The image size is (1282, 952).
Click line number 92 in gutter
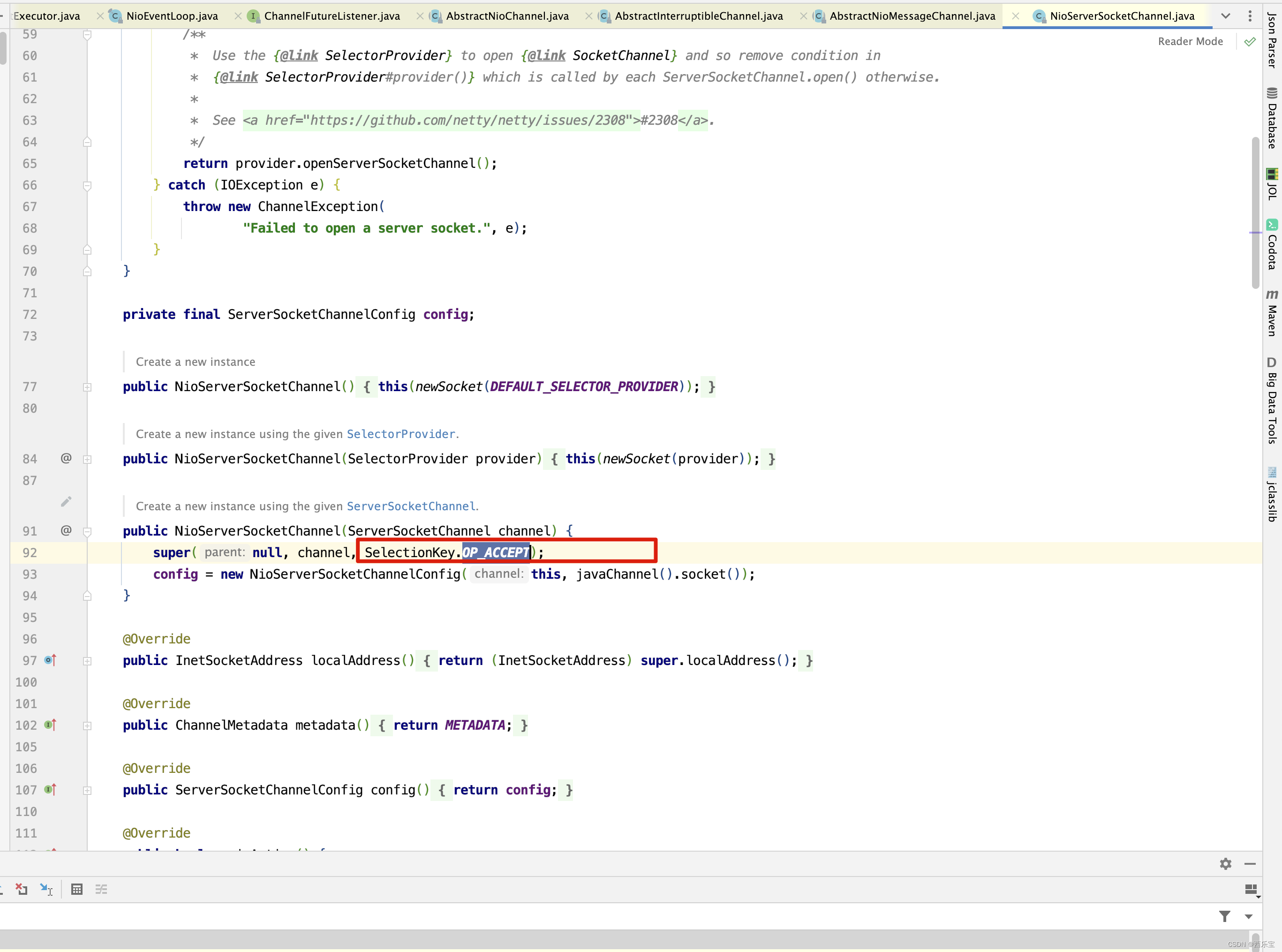(x=30, y=552)
